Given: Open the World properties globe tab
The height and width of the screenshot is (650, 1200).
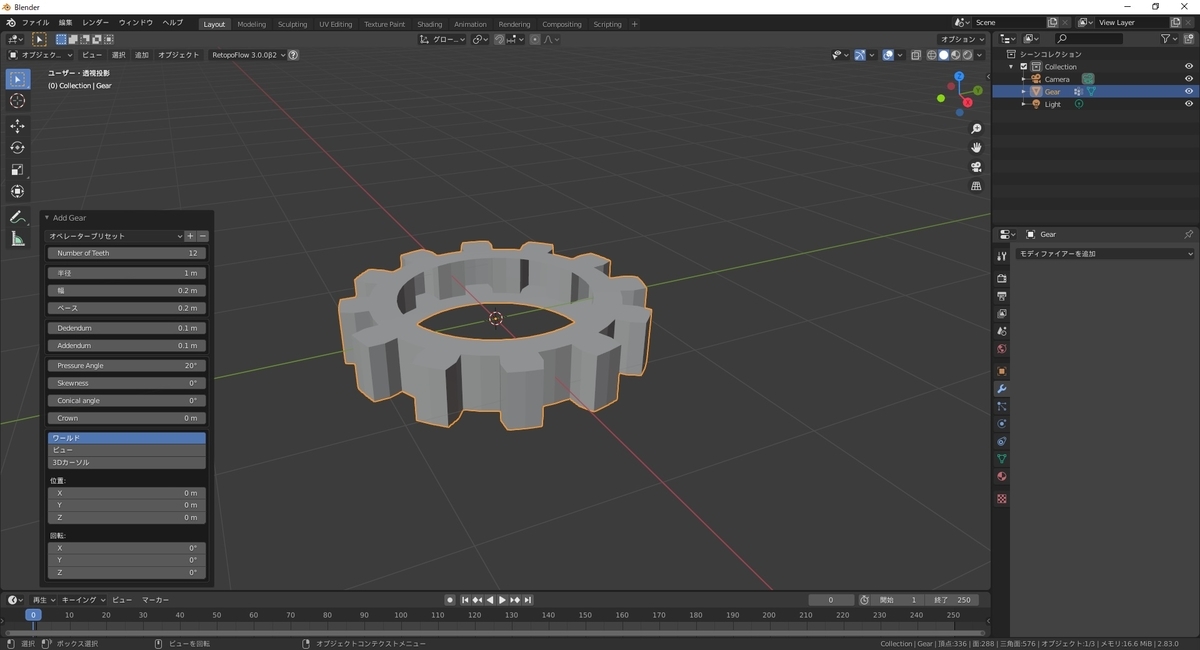Looking at the screenshot, I should coord(1001,349).
